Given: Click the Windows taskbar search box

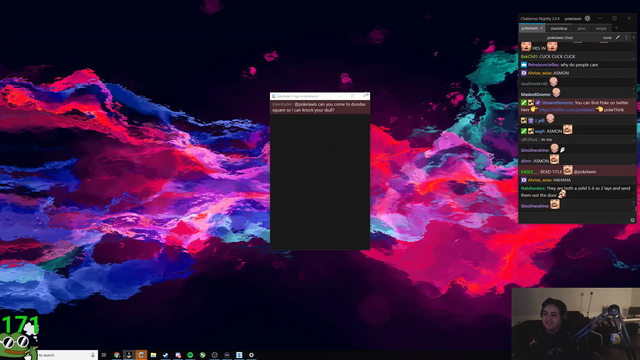Looking at the screenshot, I should coord(67,355).
